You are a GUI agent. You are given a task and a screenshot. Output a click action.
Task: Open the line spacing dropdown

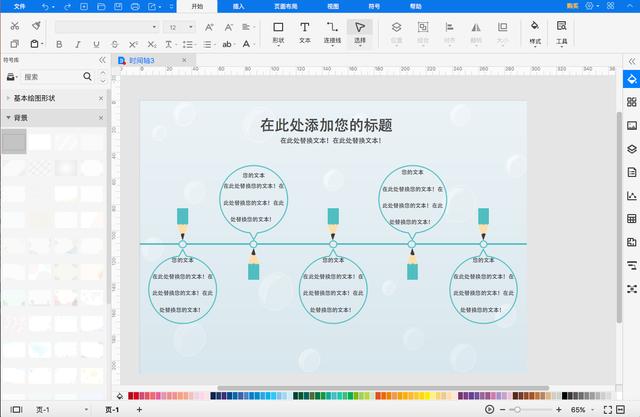tap(189, 44)
